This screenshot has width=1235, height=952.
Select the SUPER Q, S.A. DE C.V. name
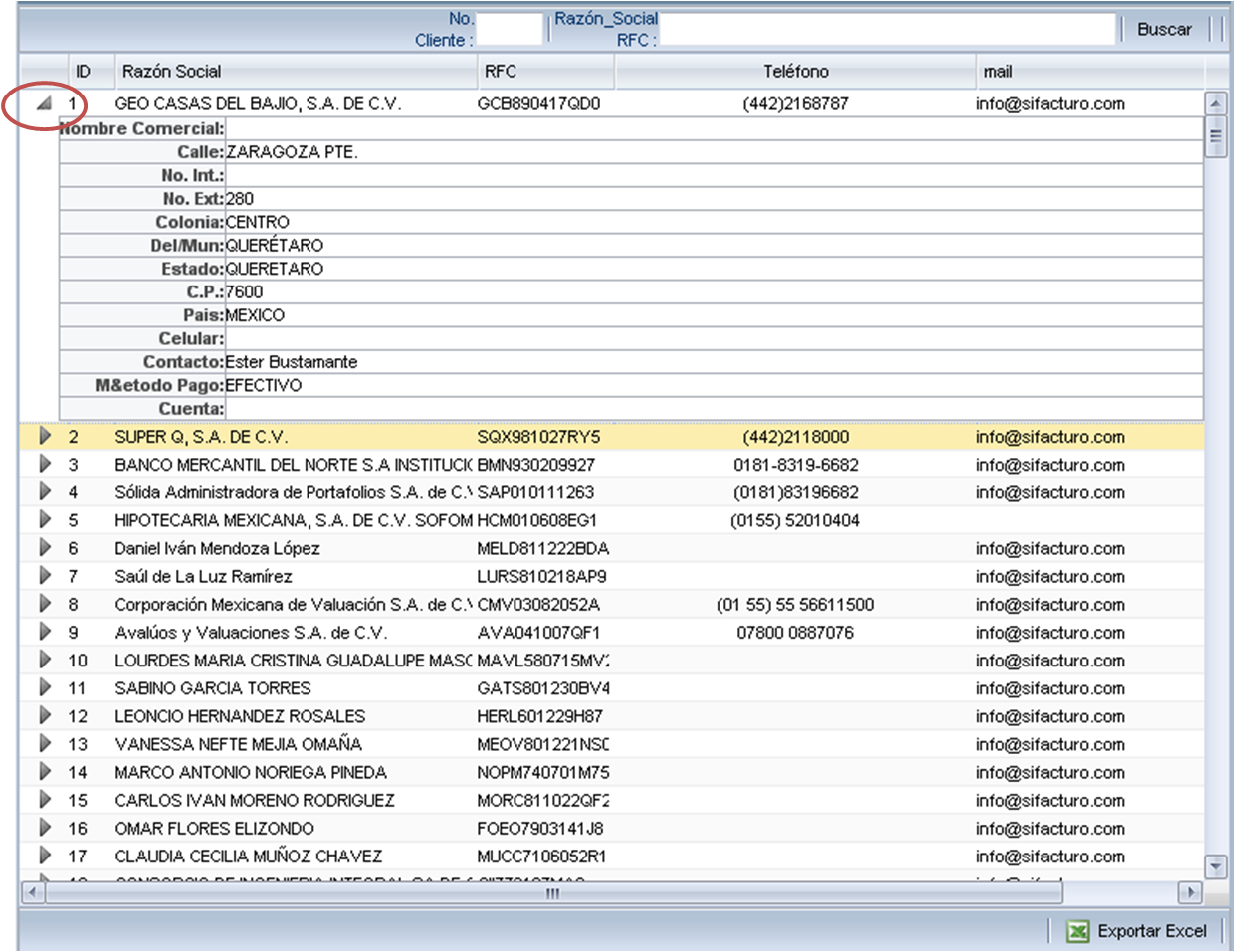point(201,437)
